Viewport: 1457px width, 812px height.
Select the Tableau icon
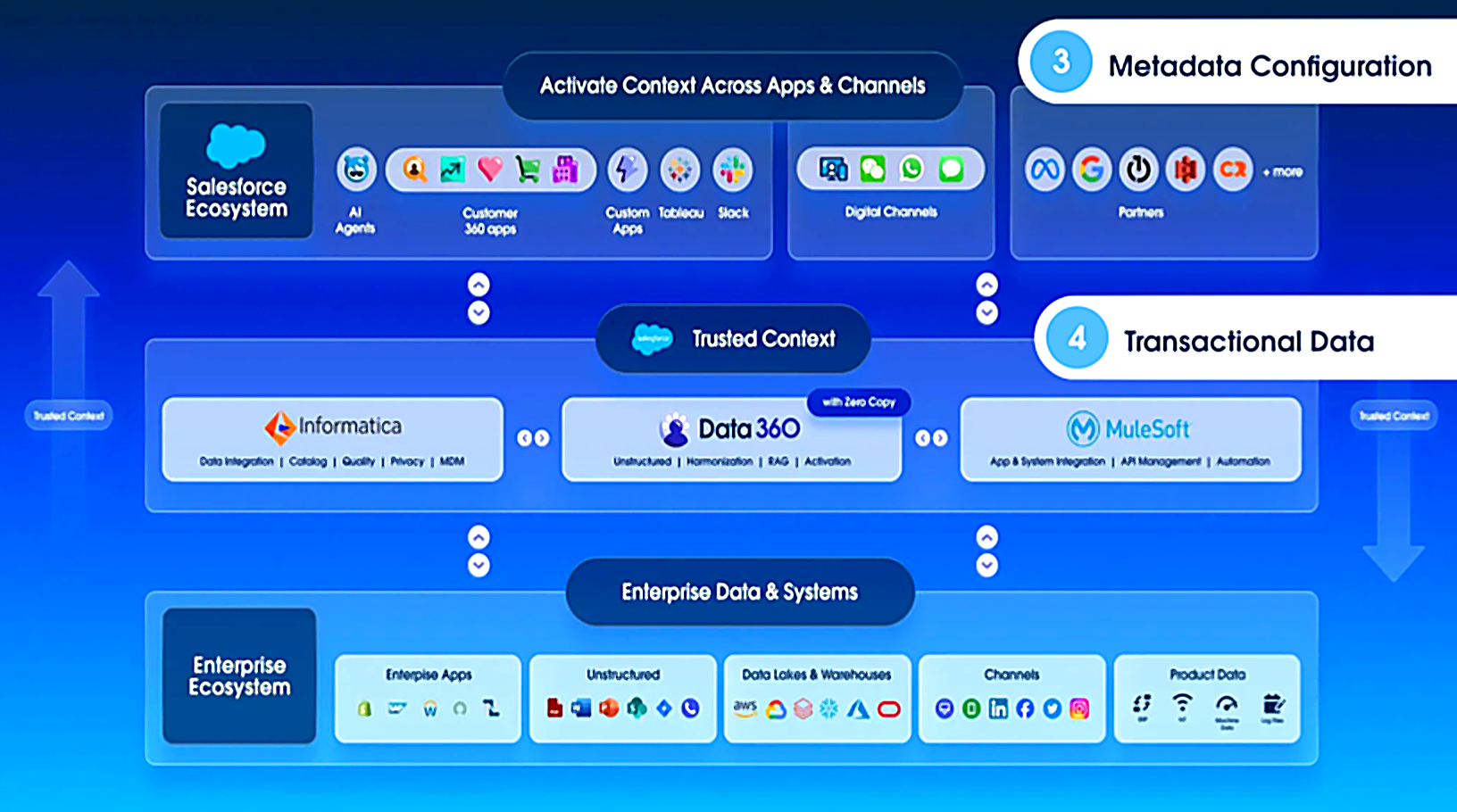click(679, 170)
